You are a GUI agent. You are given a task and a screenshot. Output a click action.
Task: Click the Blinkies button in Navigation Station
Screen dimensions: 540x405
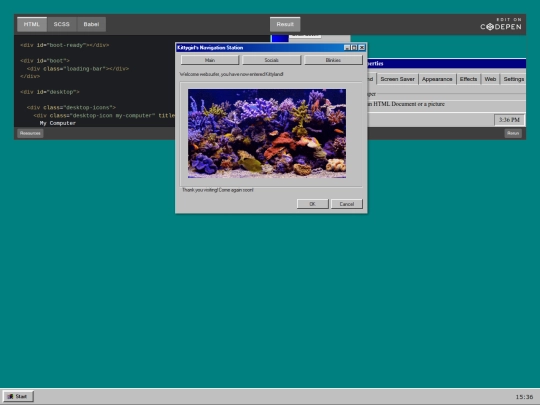click(x=333, y=60)
